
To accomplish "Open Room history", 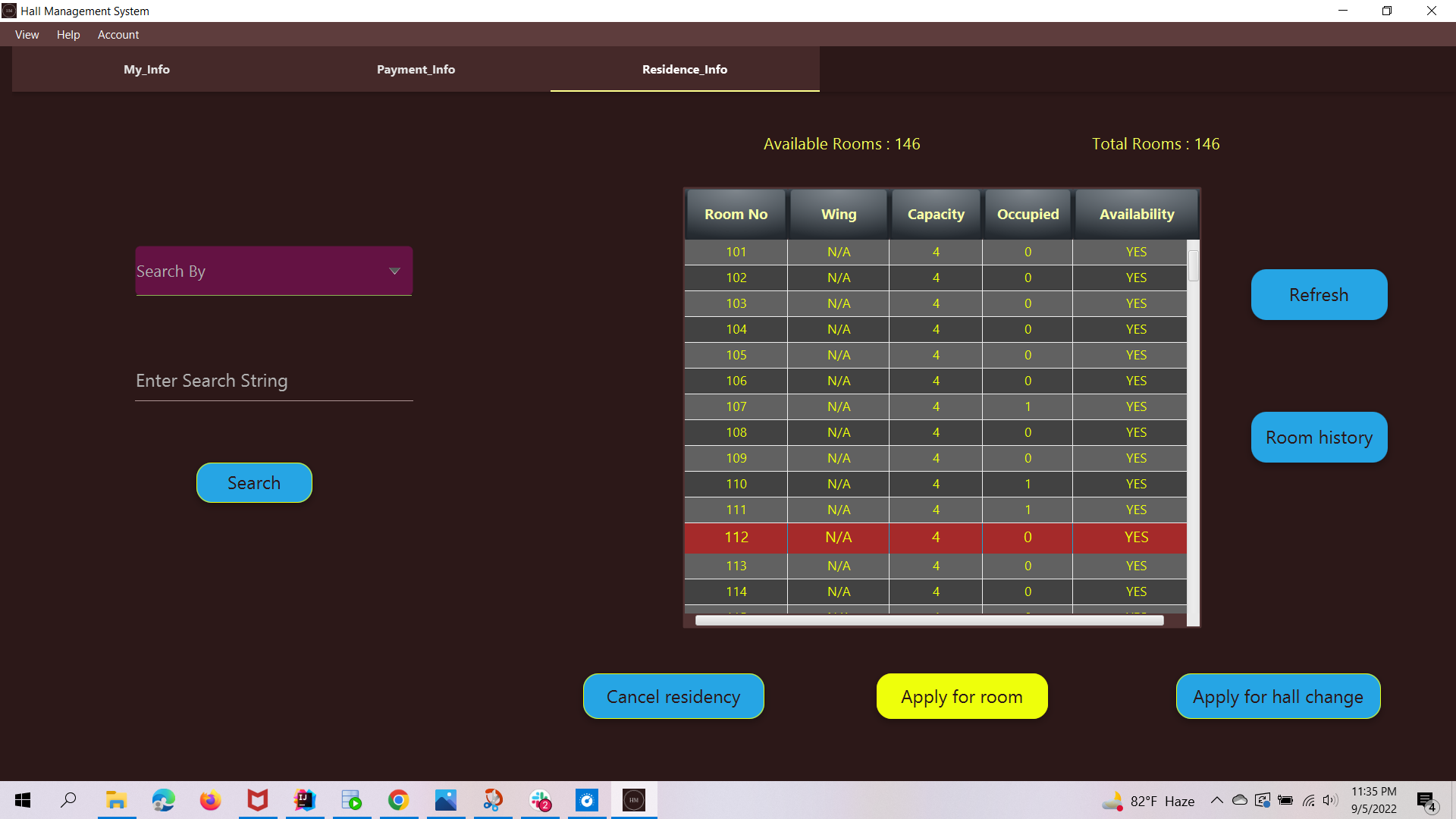I will point(1318,437).
